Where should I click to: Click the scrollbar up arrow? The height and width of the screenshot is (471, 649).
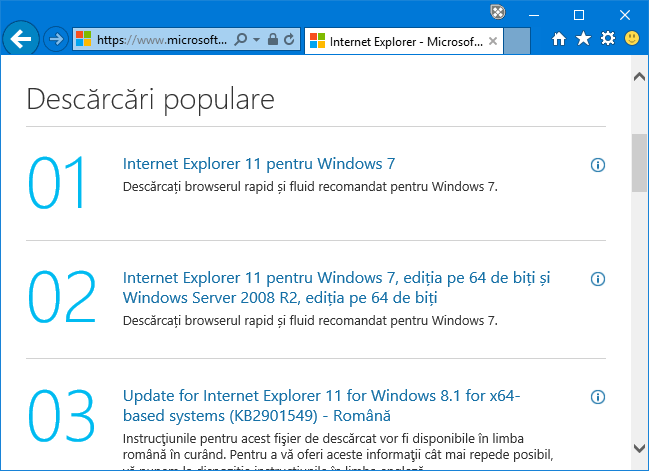click(639, 77)
